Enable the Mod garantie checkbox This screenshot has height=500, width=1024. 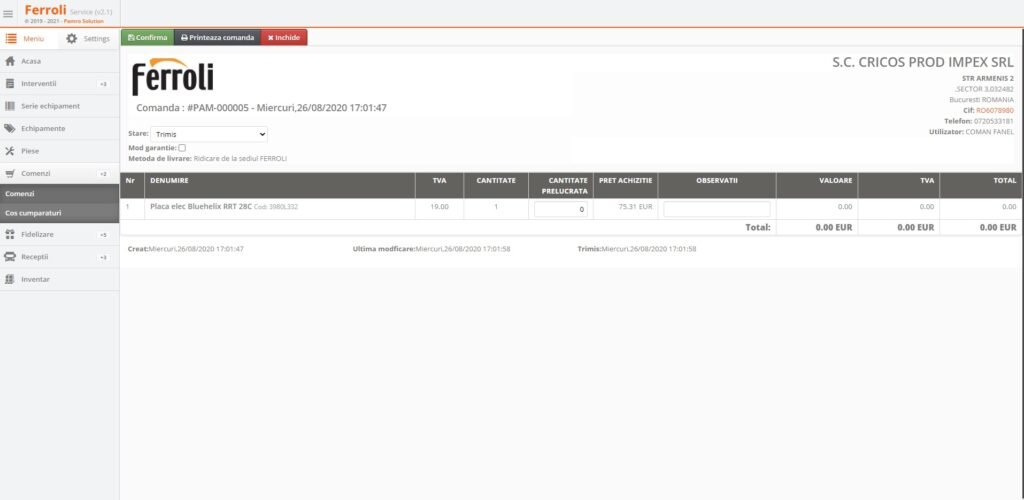pyautogui.click(x=182, y=148)
